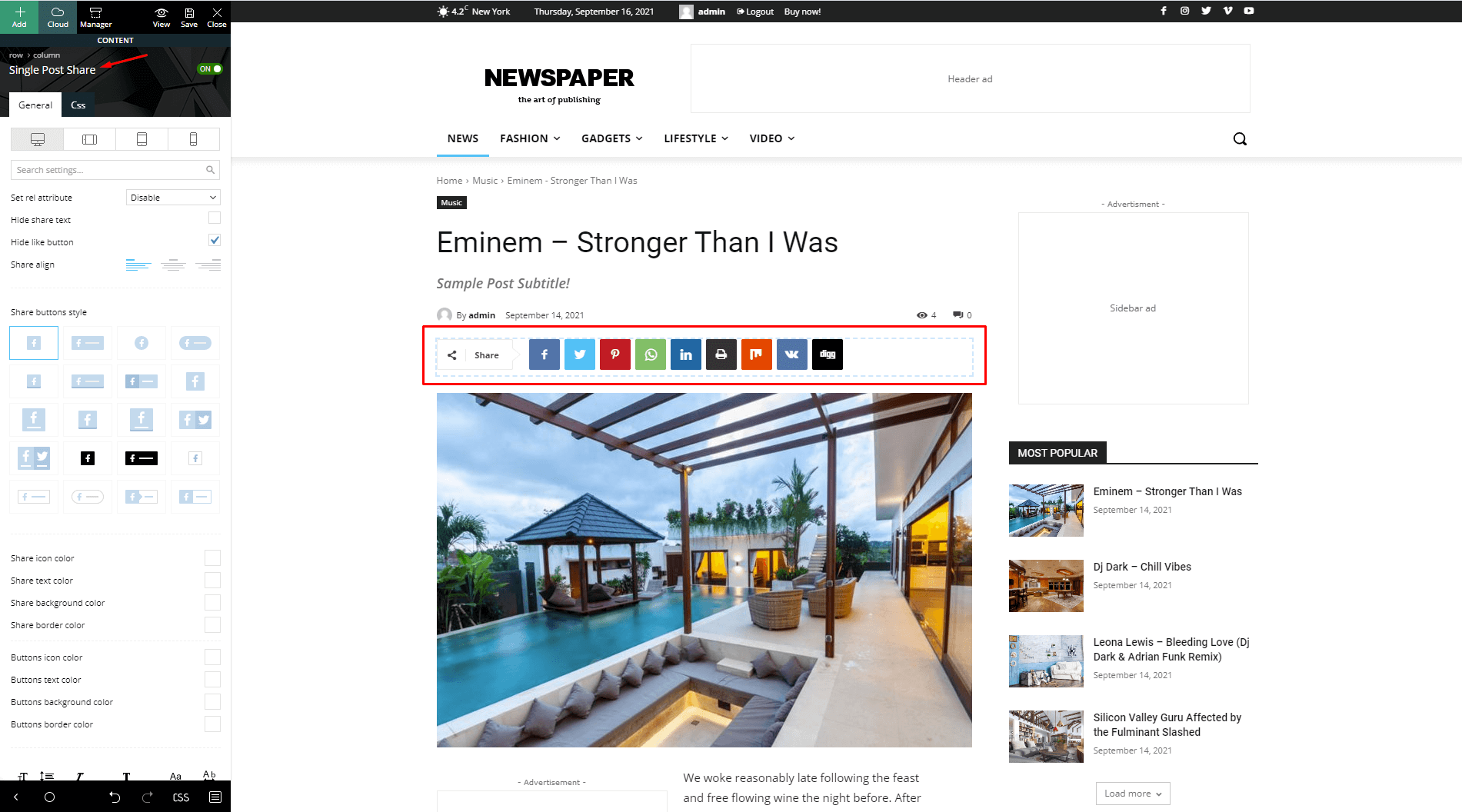
Task: Select the tablet landscape viewport icon
Action: pyautogui.click(x=89, y=139)
